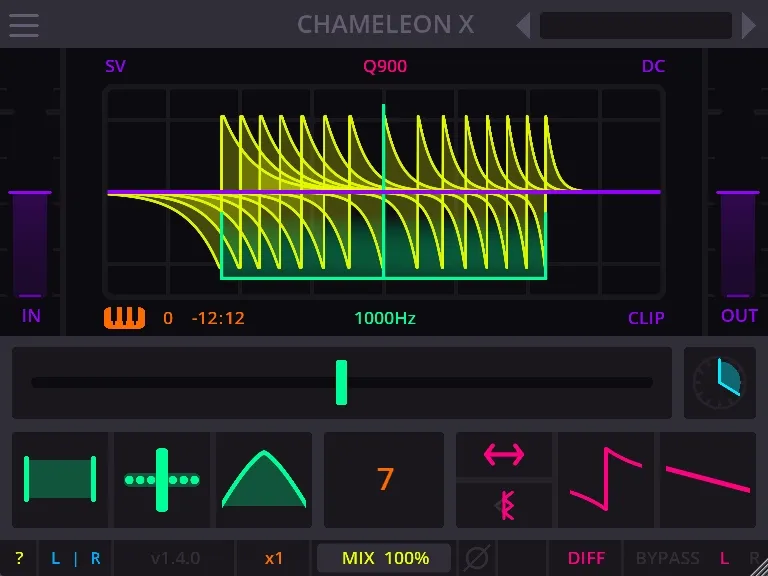Screen dimensions: 768x576
Task: Enable the DIFF button
Action: [x=586, y=558]
